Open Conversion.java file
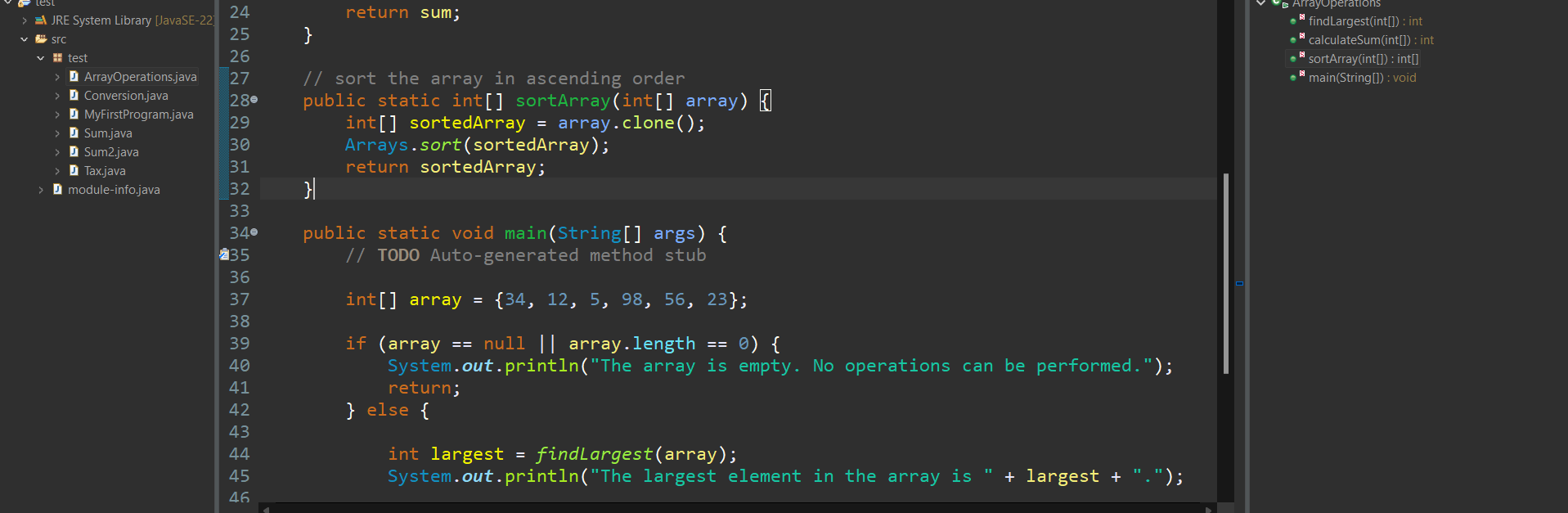 coord(126,96)
